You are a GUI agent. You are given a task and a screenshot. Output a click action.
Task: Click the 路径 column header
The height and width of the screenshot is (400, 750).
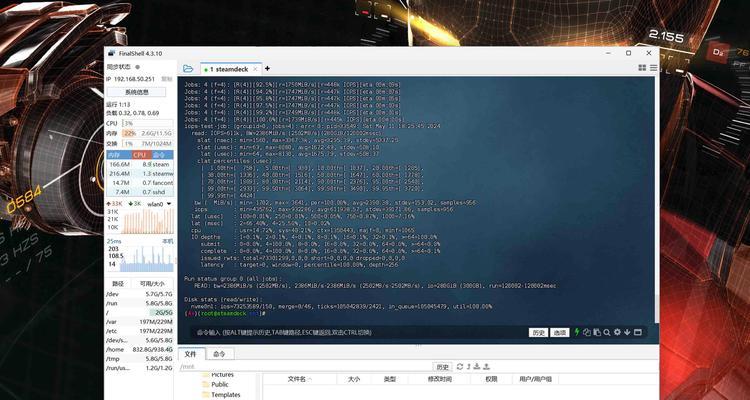pyautogui.click(x=118, y=283)
